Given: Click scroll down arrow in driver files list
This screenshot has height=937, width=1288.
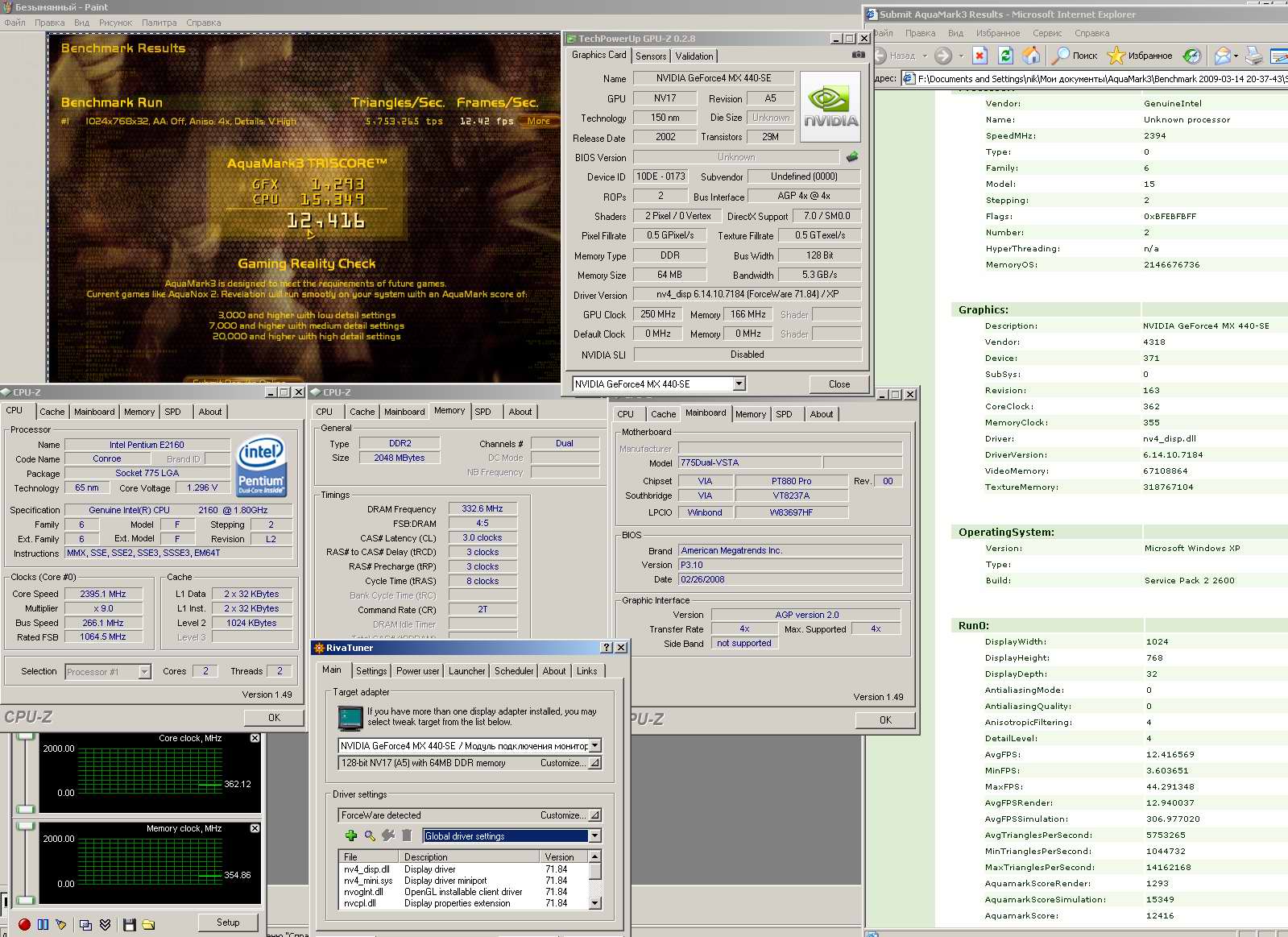Looking at the screenshot, I should [595, 904].
